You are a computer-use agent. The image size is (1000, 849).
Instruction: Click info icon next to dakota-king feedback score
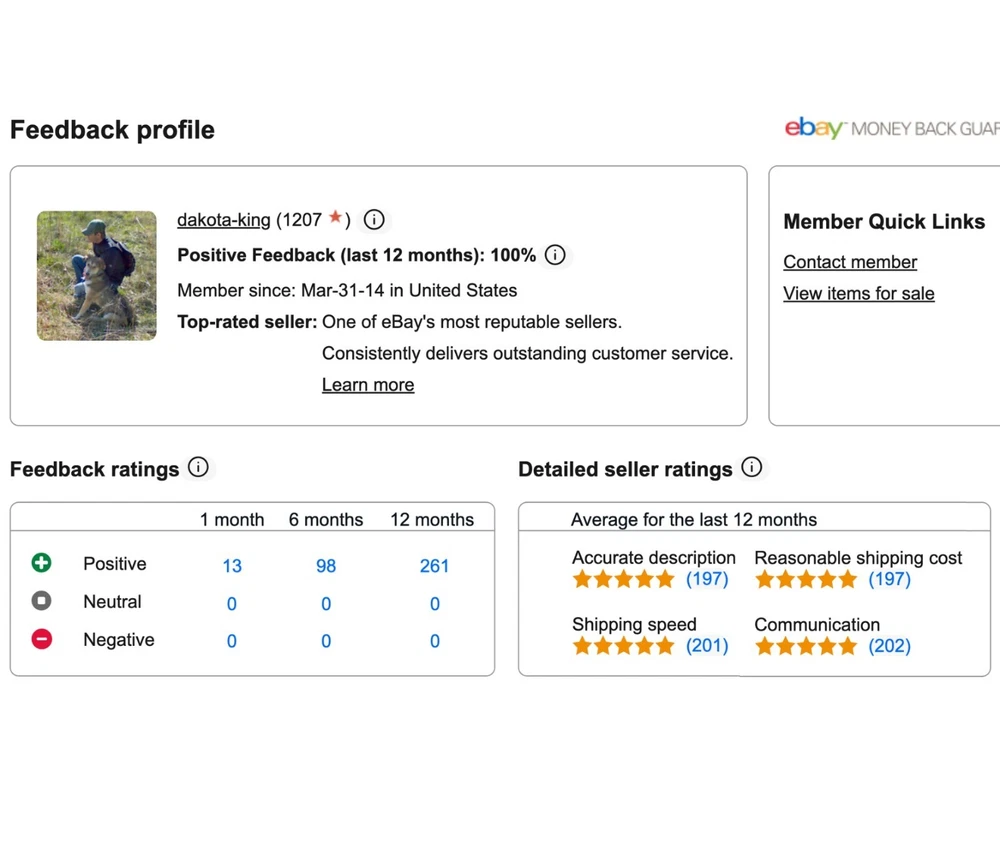pyautogui.click(x=374, y=219)
